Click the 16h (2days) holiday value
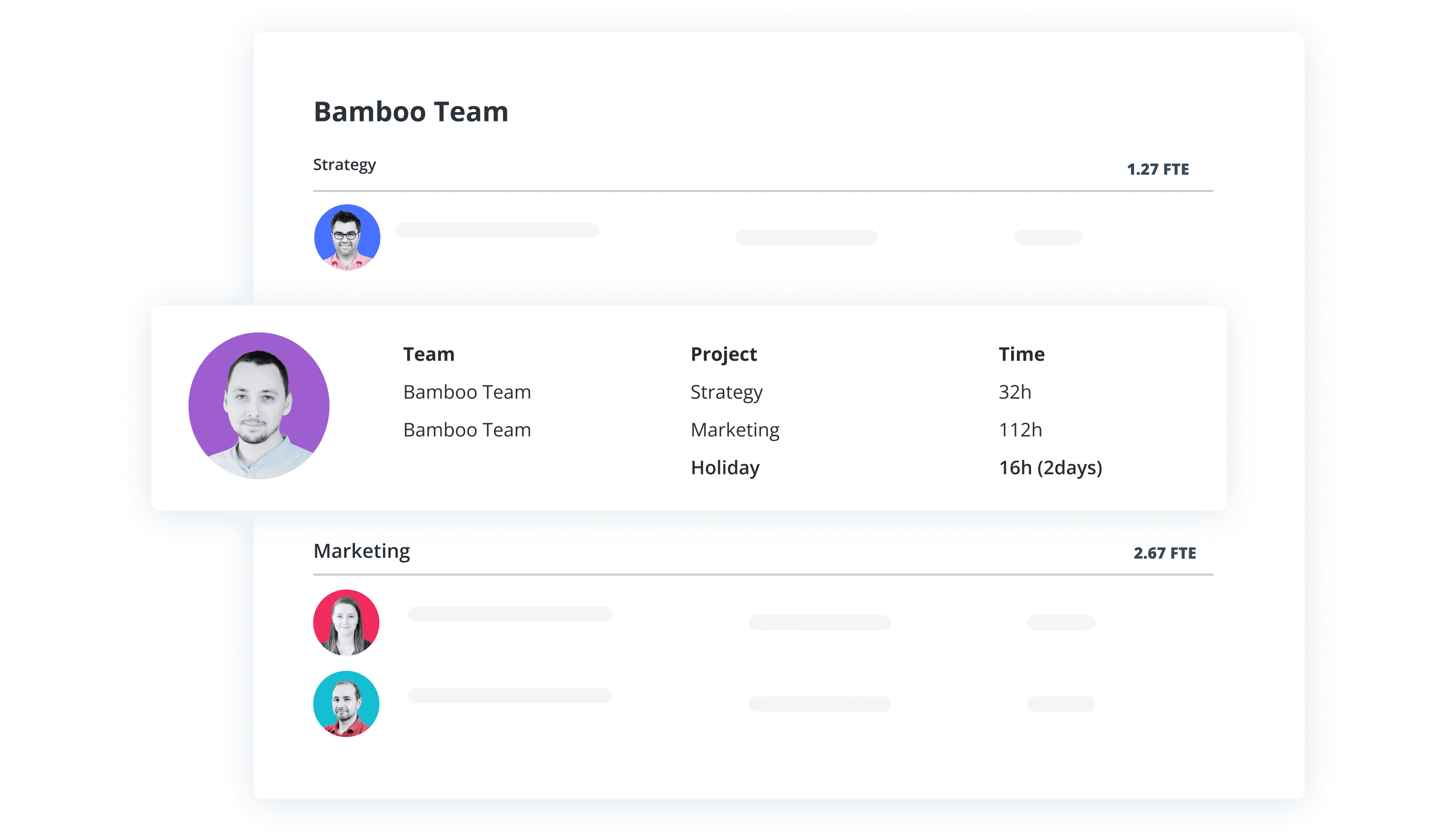The image size is (1456, 832). tap(1050, 468)
